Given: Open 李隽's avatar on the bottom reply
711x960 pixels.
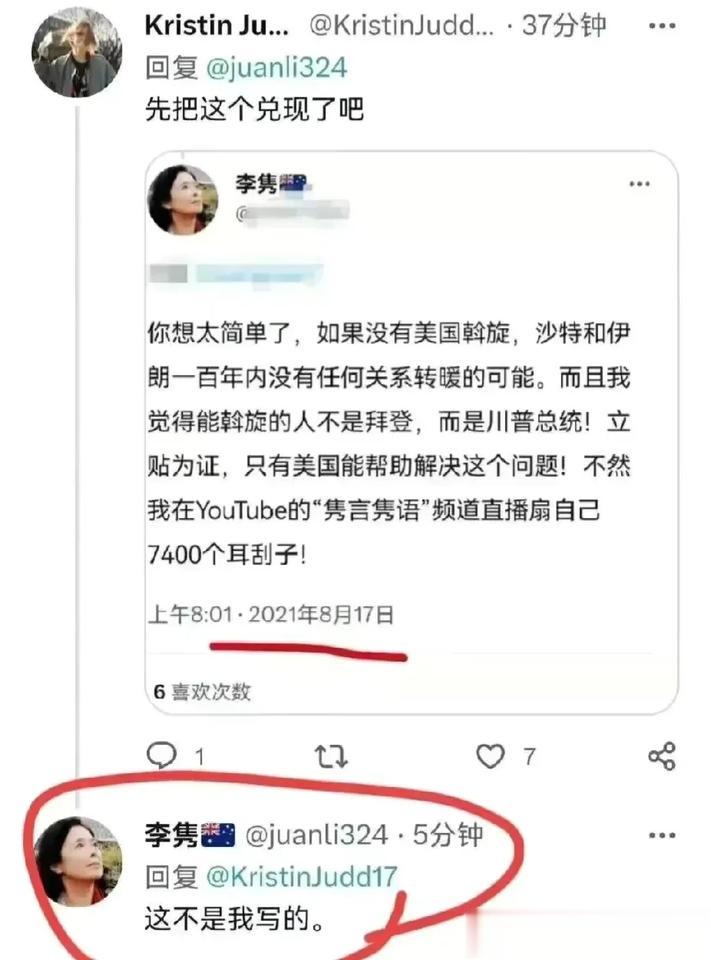Looking at the screenshot, I should coord(77,861).
